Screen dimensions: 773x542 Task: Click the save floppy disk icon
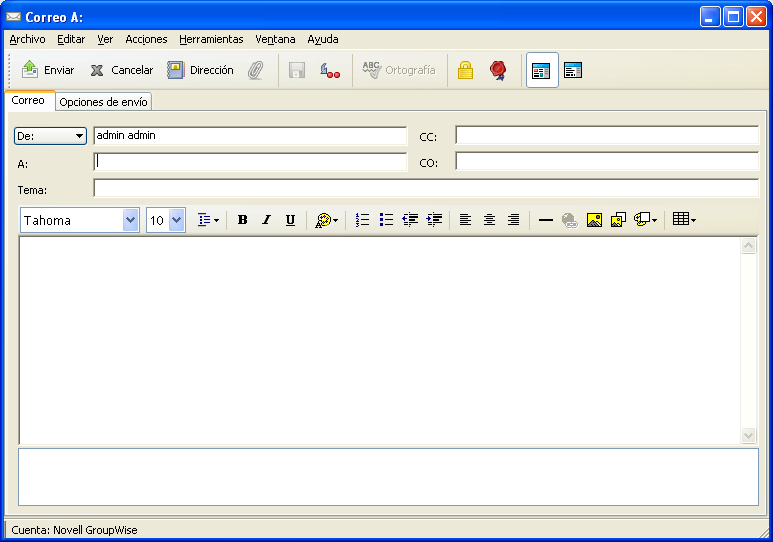tap(297, 70)
